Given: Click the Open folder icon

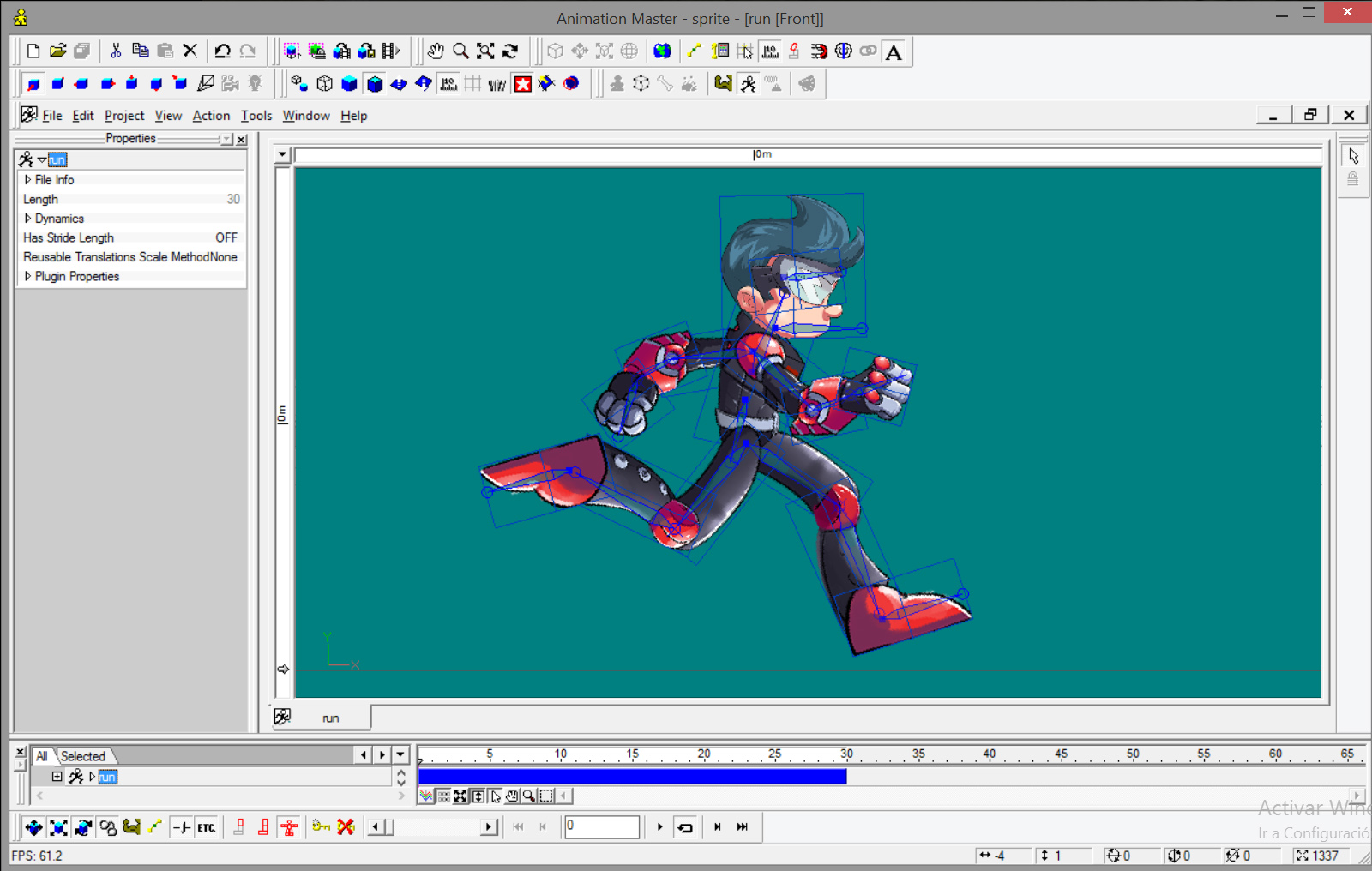Looking at the screenshot, I should [57, 51].
